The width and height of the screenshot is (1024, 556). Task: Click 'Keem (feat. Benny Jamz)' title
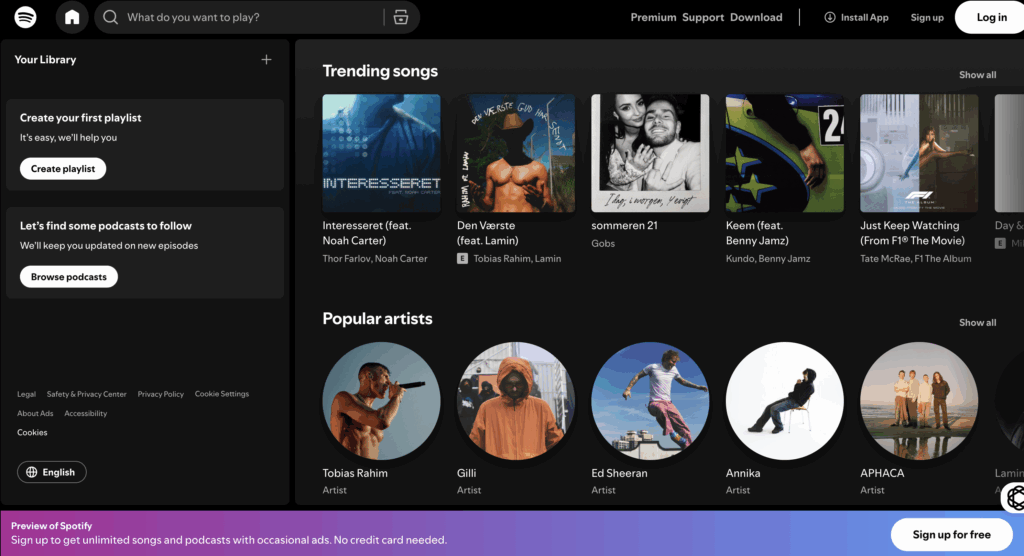point(758,233)
